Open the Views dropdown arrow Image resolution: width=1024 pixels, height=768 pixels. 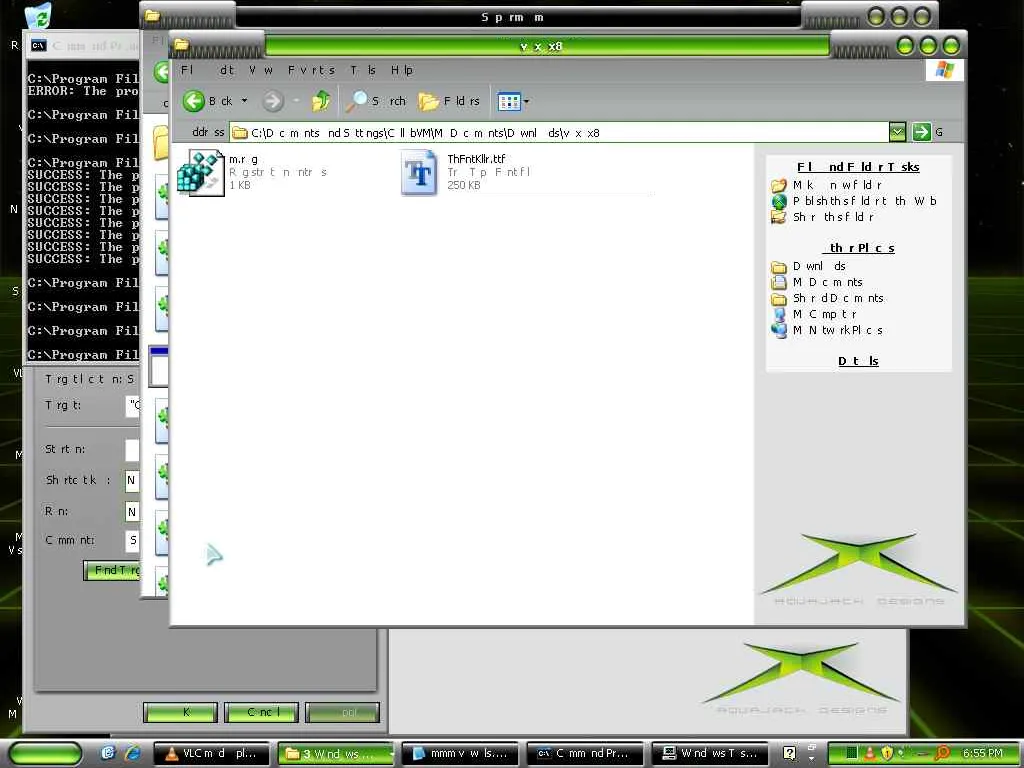pyautogui.click(x=526, y=101)
